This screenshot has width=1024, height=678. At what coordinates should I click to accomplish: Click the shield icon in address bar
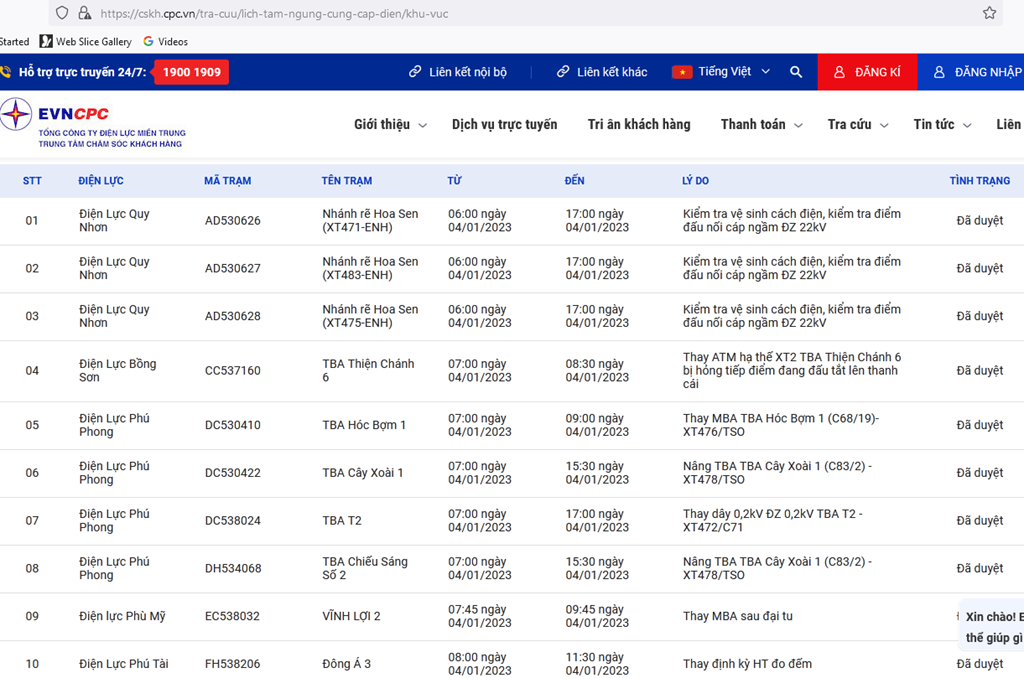click(62, 13)
